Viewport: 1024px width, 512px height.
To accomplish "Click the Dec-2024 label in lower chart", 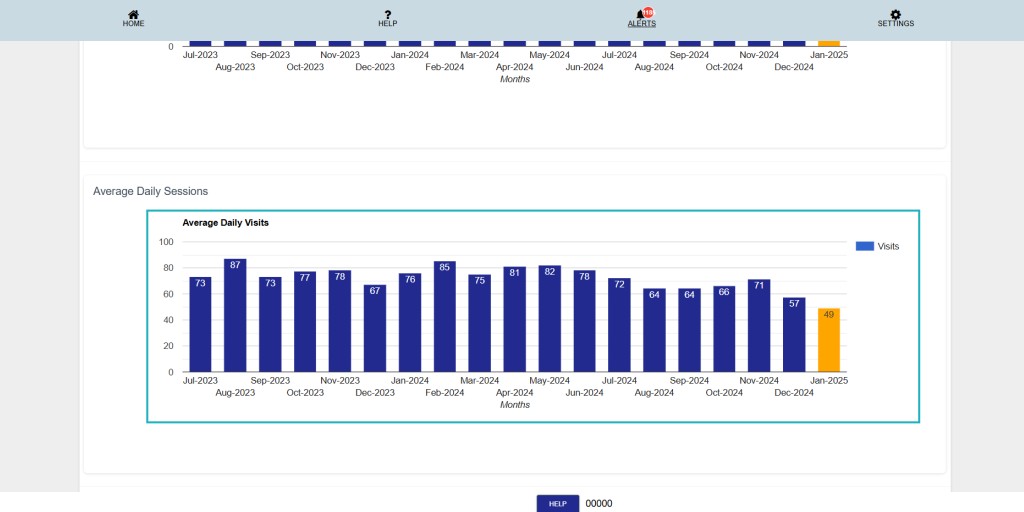I will coord(794,392).
